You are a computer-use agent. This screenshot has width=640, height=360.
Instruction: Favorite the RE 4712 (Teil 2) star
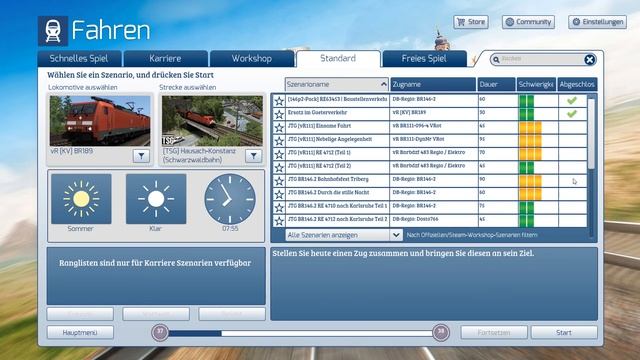279,168
